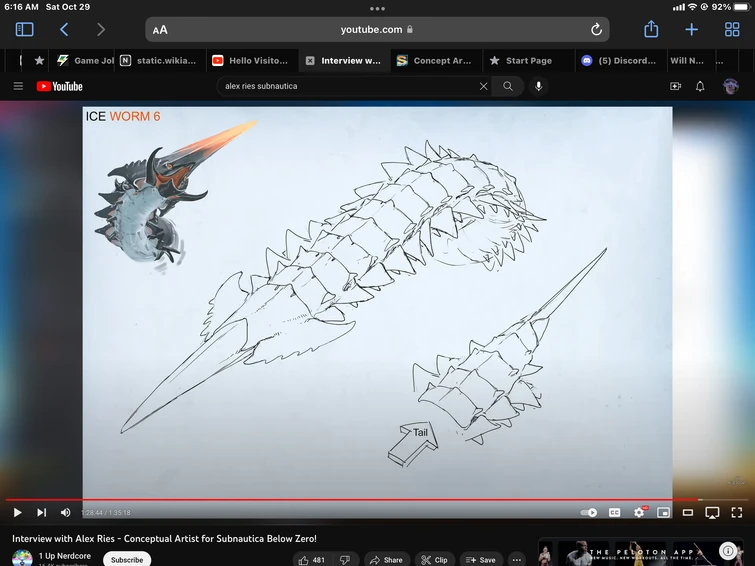Image resolution: width=755 pixels, height=566 pixels.
Task: Click the video title text
Action: tap(164, 539)
